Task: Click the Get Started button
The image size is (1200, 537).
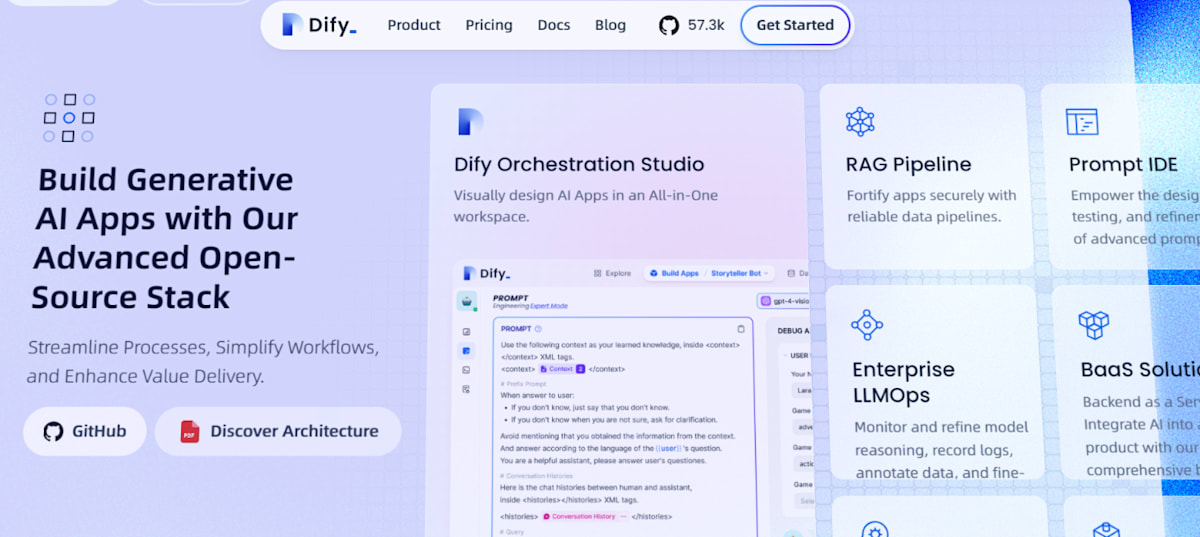Action: pyautogui.click(x=795, y=25)
